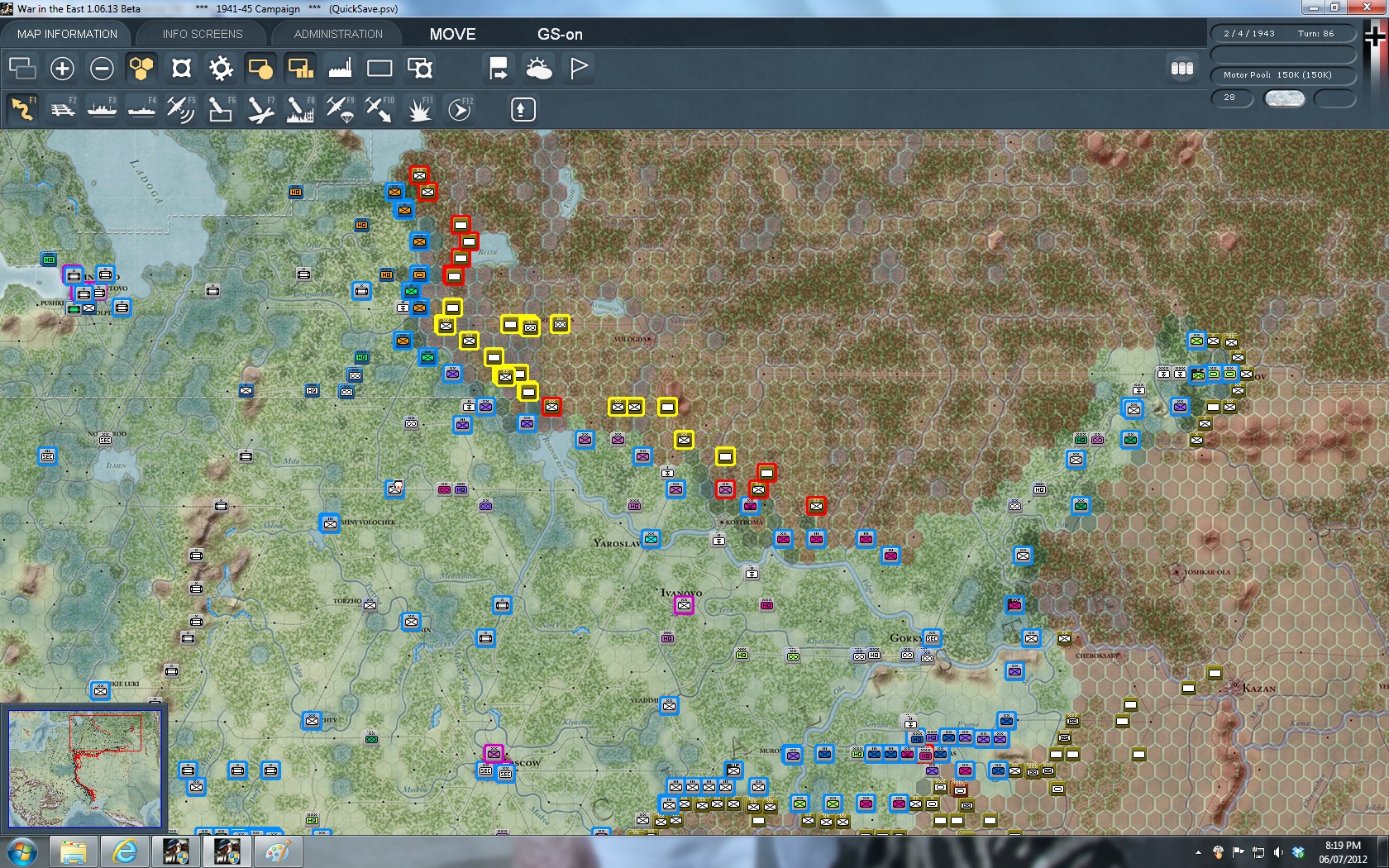Select Bomb Unit mode (F6)

pyautogui.click(x=221, y=109)
